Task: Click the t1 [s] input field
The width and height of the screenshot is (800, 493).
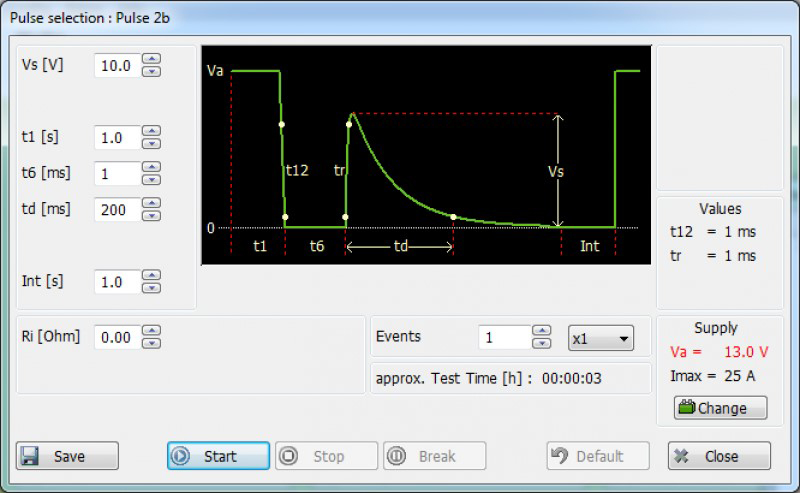Action: point(117,137)
